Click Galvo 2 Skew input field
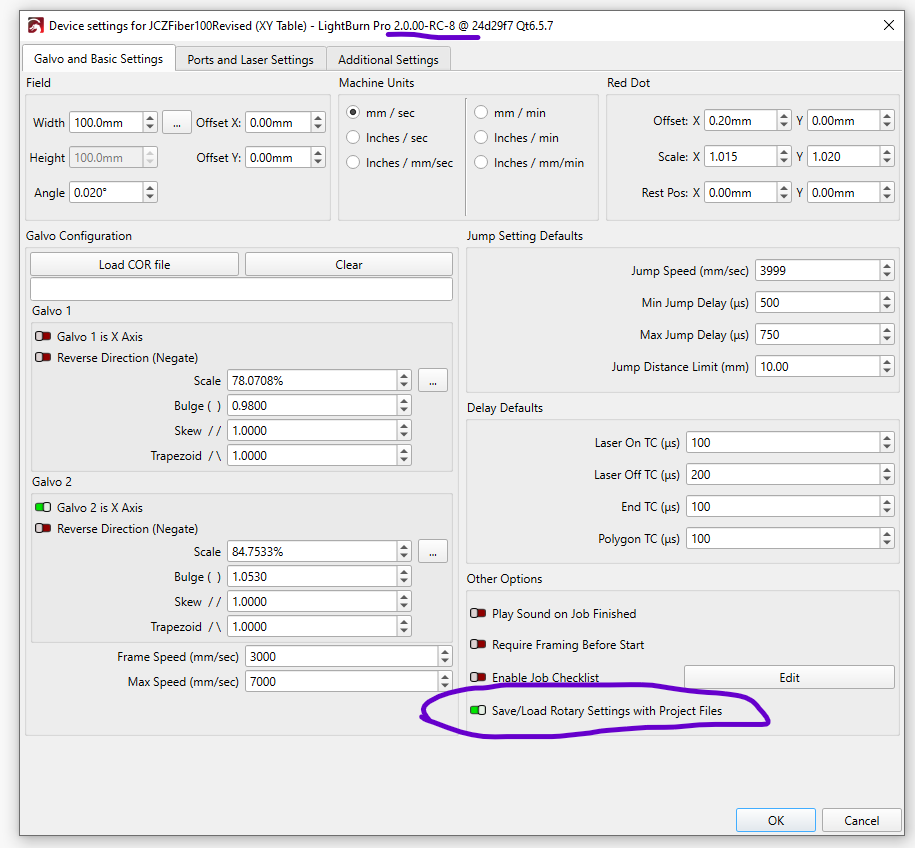 (x=312, y=602)
